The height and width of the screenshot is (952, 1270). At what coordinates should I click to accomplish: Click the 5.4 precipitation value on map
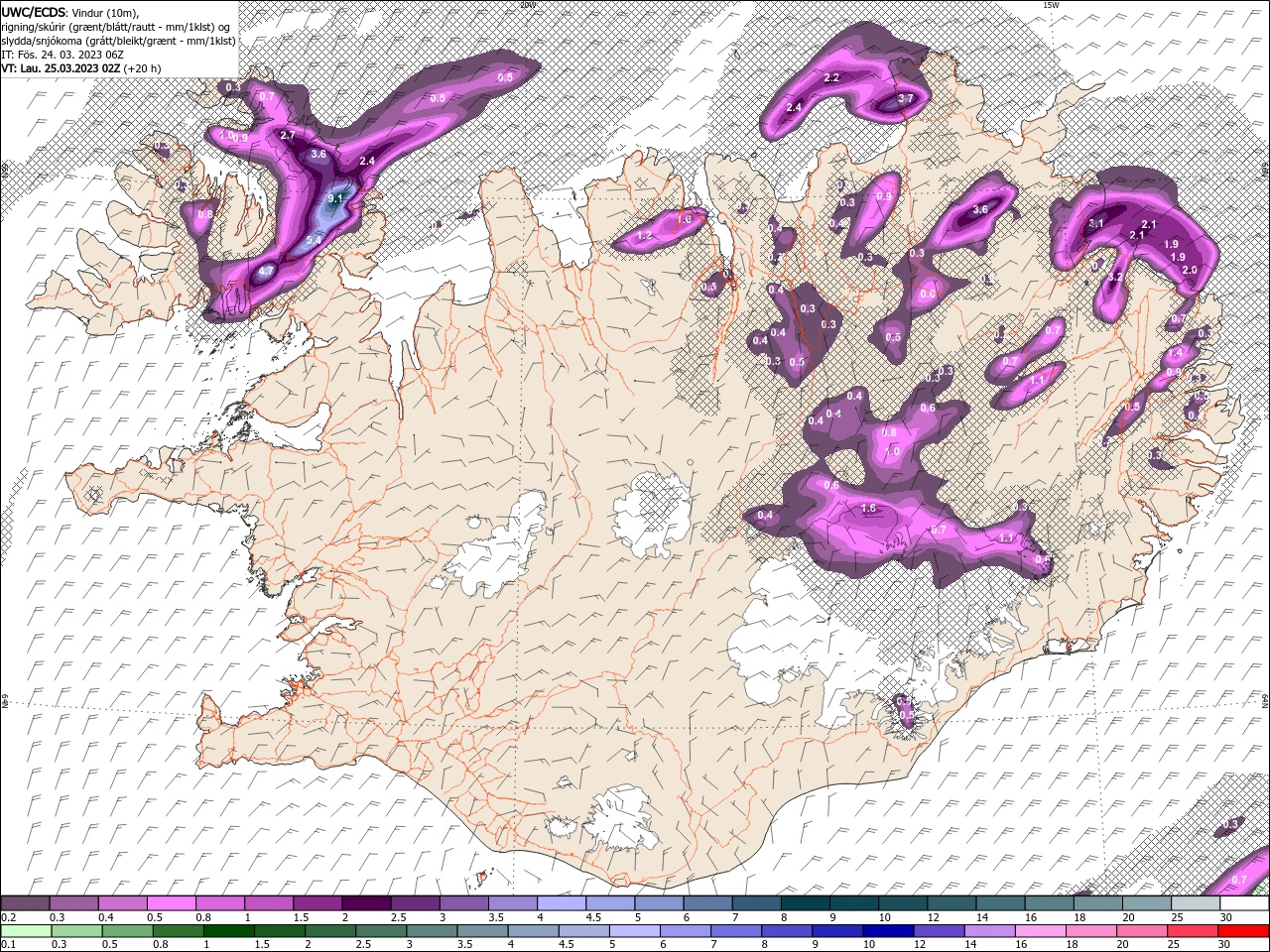tap(314, 239)
